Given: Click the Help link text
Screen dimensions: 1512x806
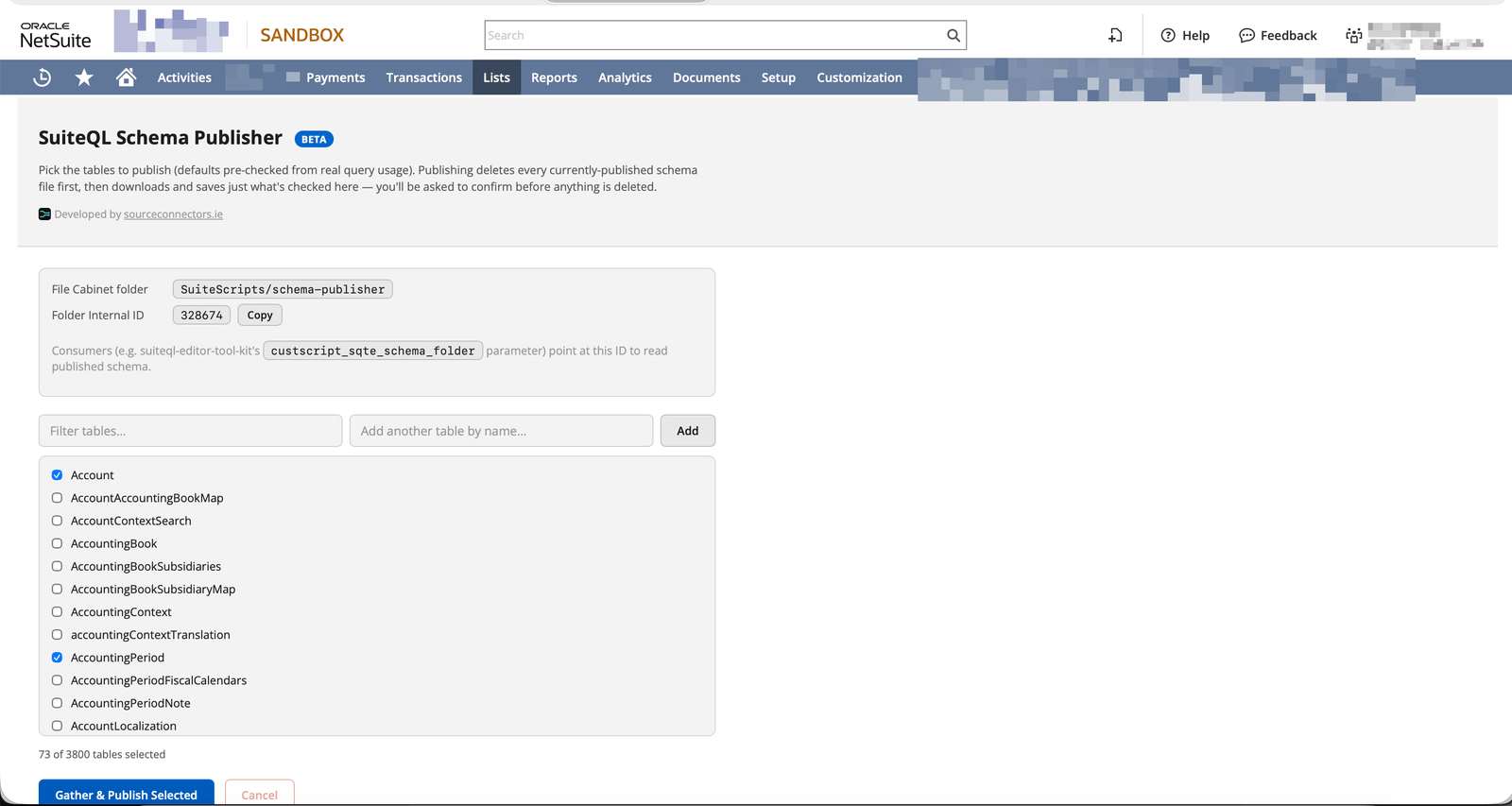Looking at the screenshot, I should [1195, 35].
